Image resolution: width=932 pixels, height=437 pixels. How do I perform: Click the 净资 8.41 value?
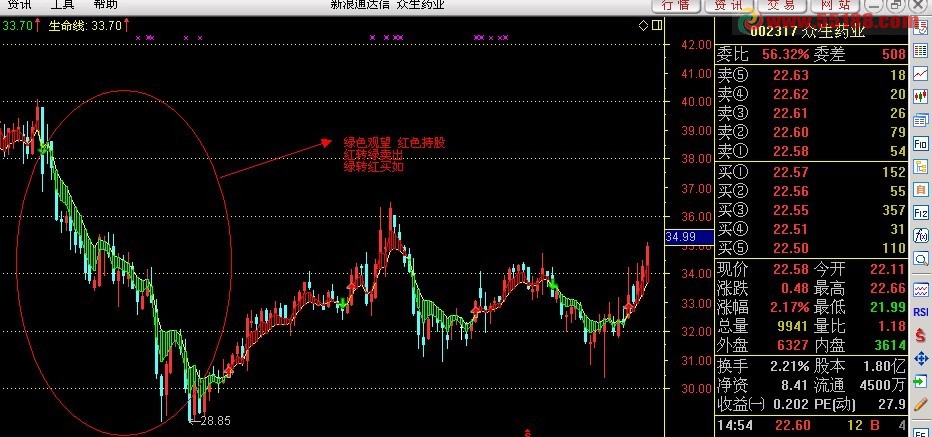tap(795, 385)
